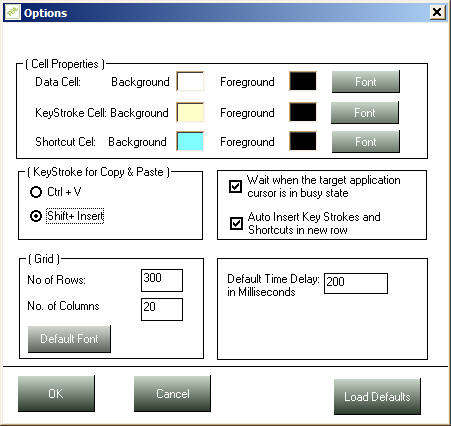Confirm settings with OK button

point(56,394)
